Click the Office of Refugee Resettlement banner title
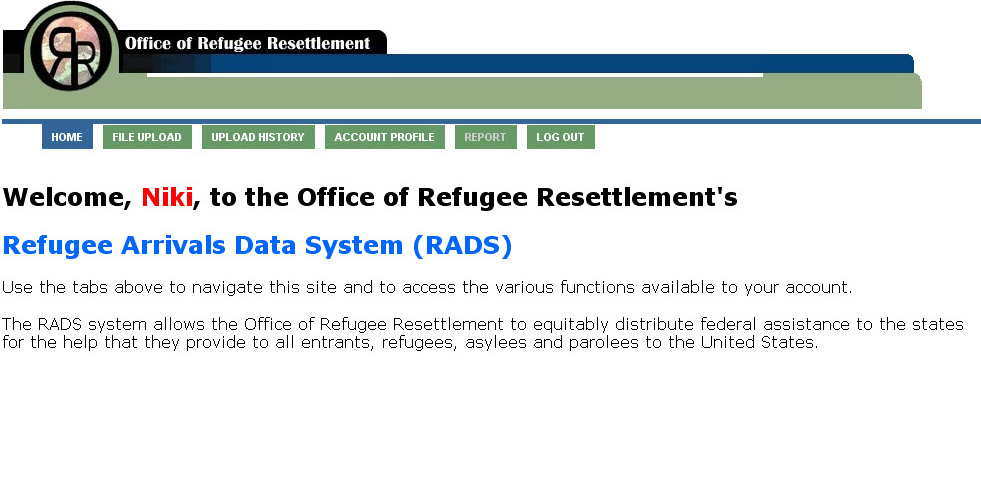The height and width of the screenshot is (481, 981). tap(248, 43)
